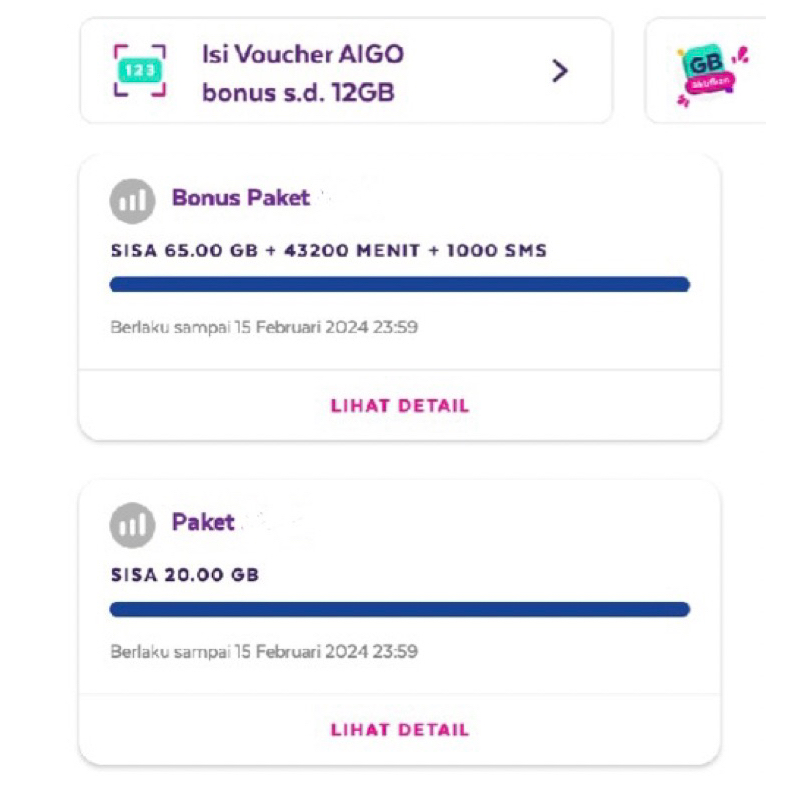Select the Isi Voucher AIGO banner text

[303, 54]
